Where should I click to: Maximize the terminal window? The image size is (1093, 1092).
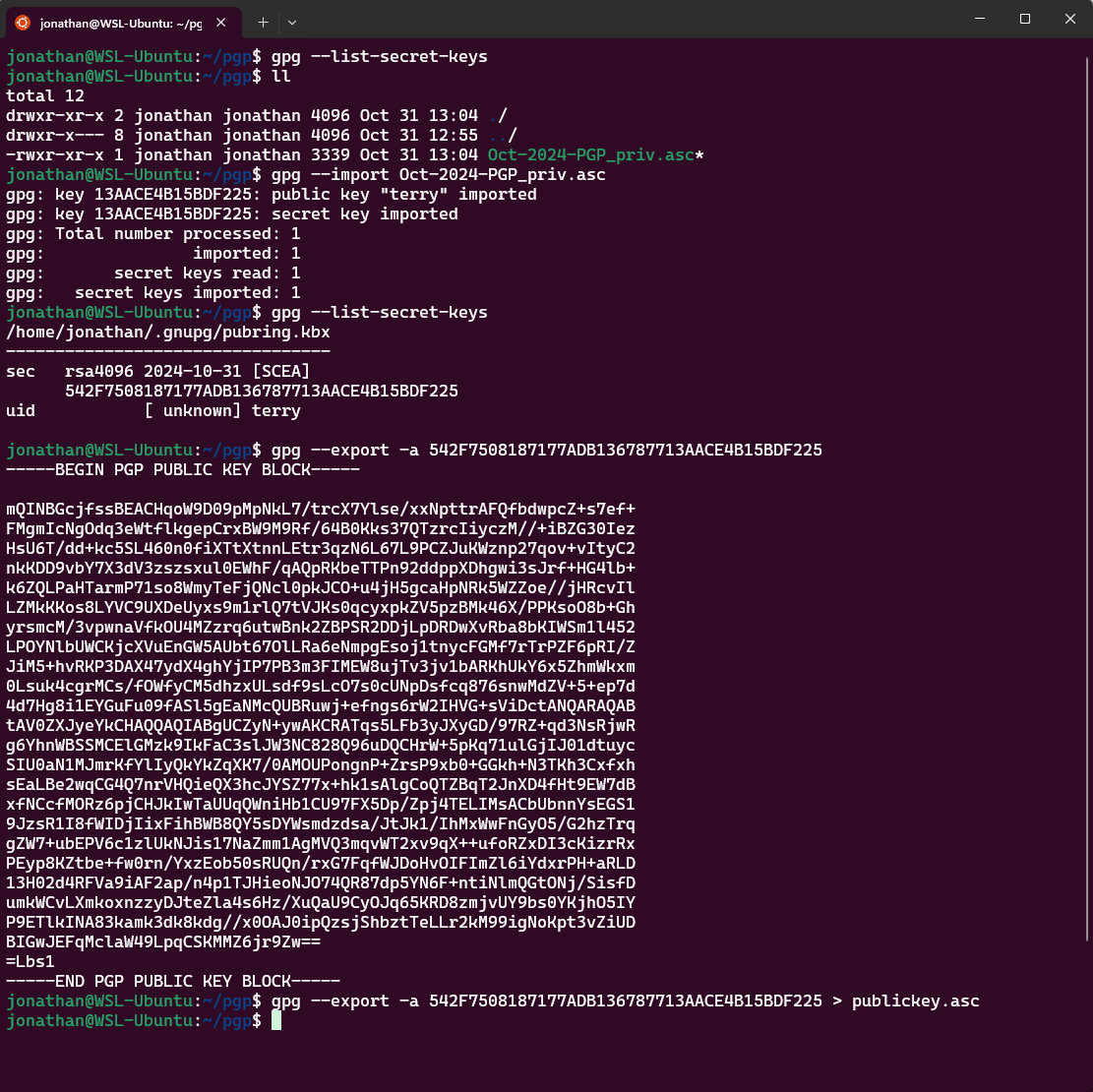tap(1024, 20)
